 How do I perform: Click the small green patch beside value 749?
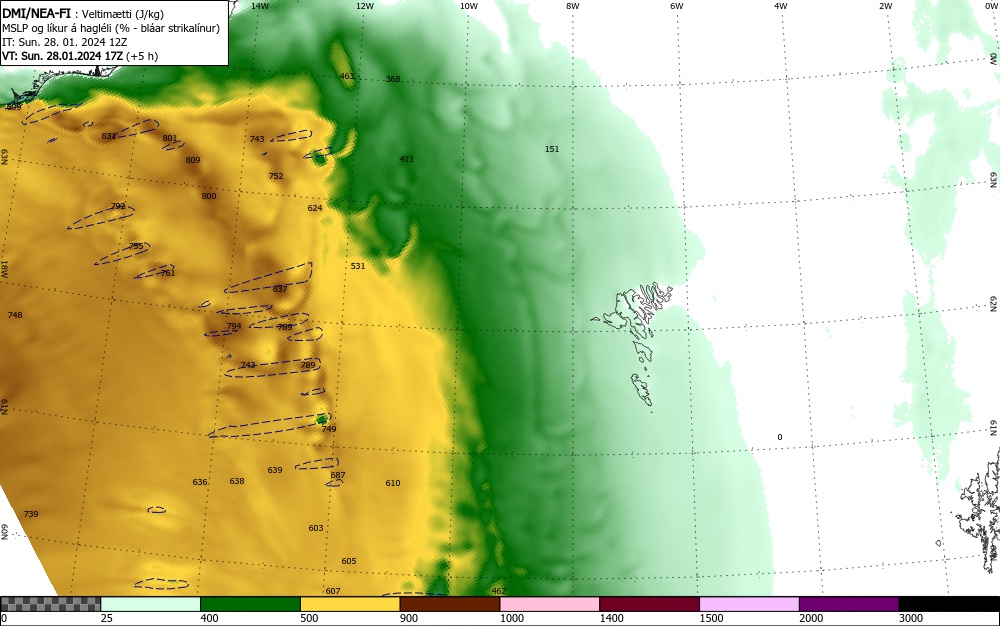(322, 419)
